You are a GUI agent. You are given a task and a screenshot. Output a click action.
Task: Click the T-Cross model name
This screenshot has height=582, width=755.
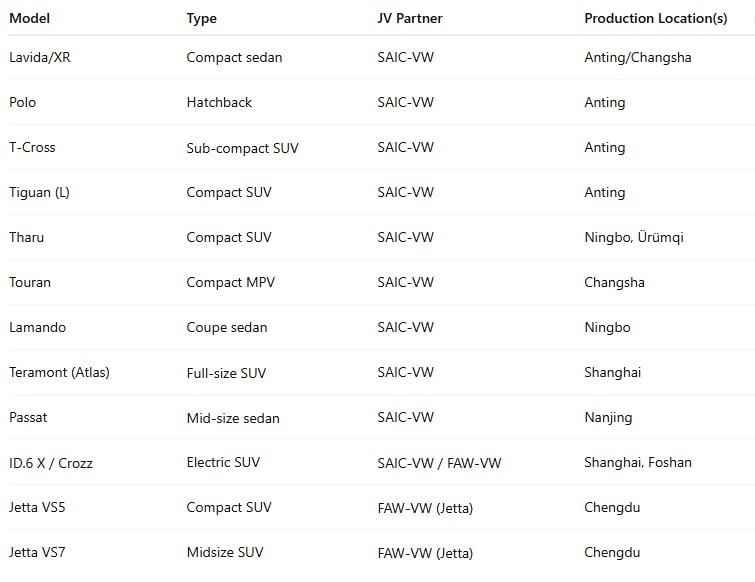tap(32, 147)
